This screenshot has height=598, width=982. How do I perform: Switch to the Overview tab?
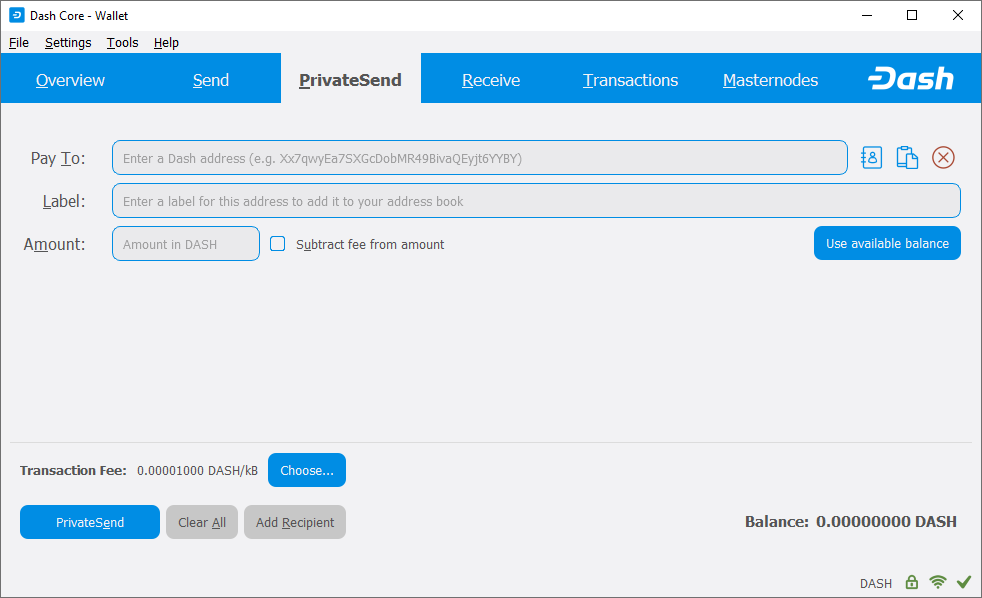coord(70,80)
